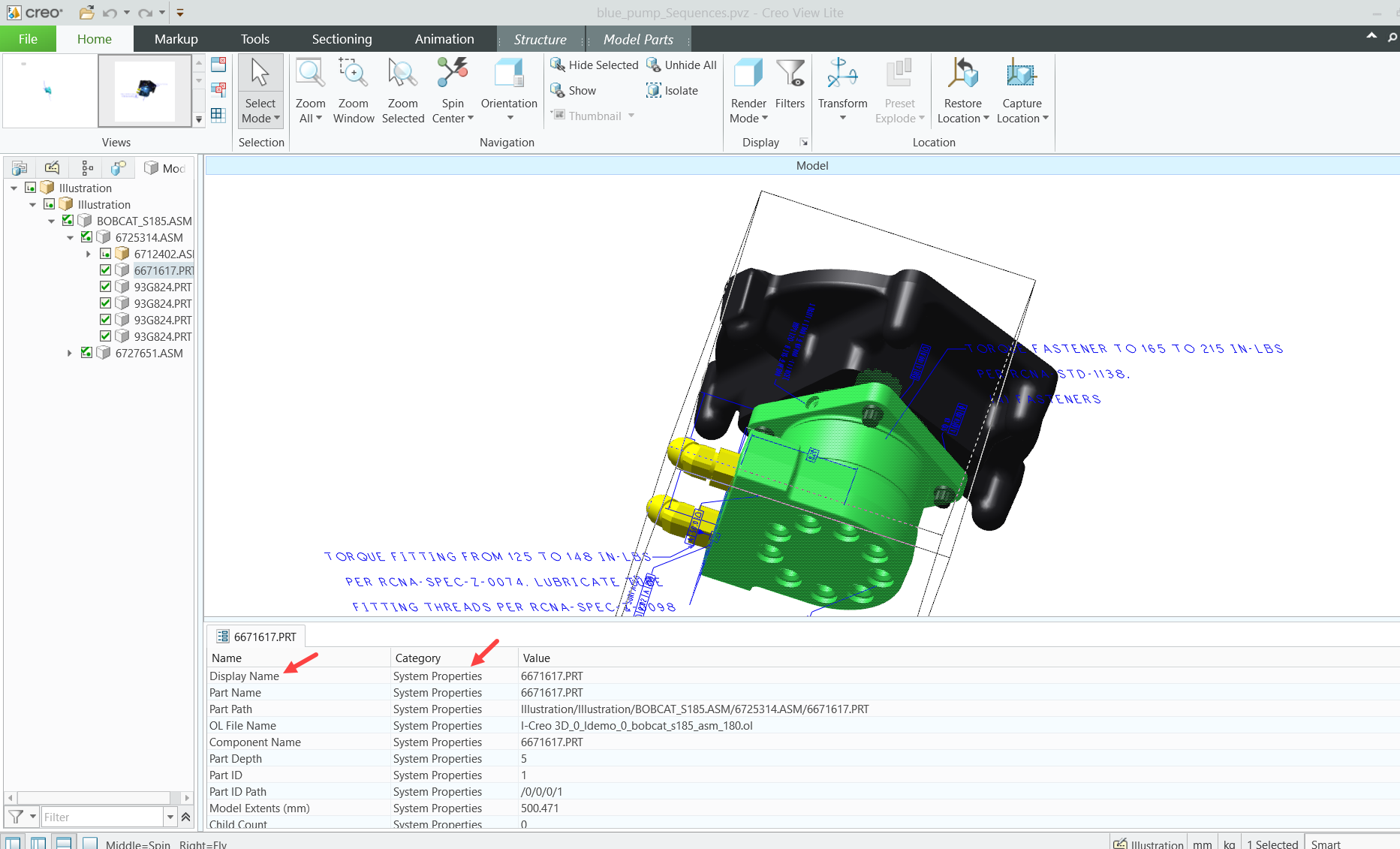This screenshot has height=849, width=1400.
Task: Click the kg units in status bar
Action: click(x=1229, y=844)
